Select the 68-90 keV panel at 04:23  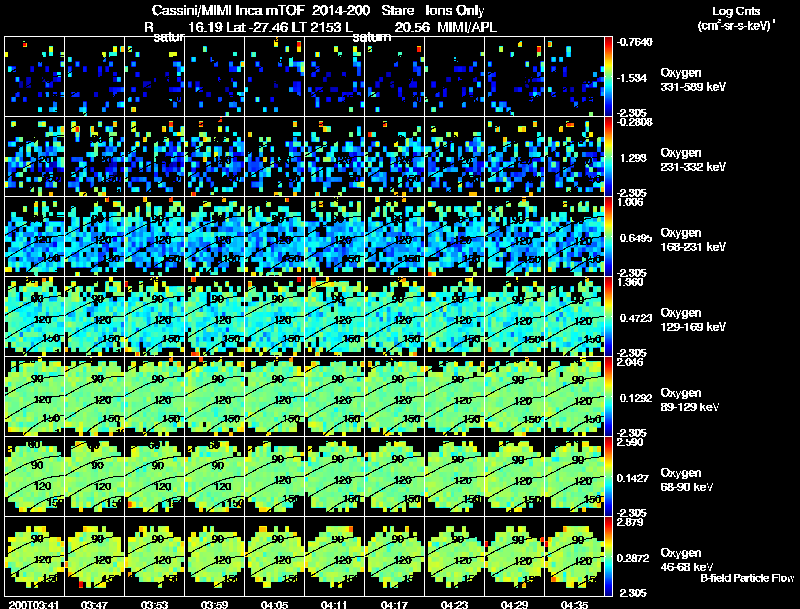pyautogui.click(x=455, y=476)
